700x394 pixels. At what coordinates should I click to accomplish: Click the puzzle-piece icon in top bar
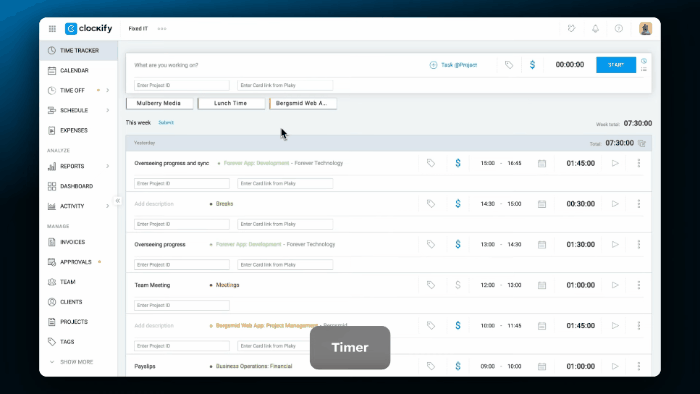[x=571, y=29]
